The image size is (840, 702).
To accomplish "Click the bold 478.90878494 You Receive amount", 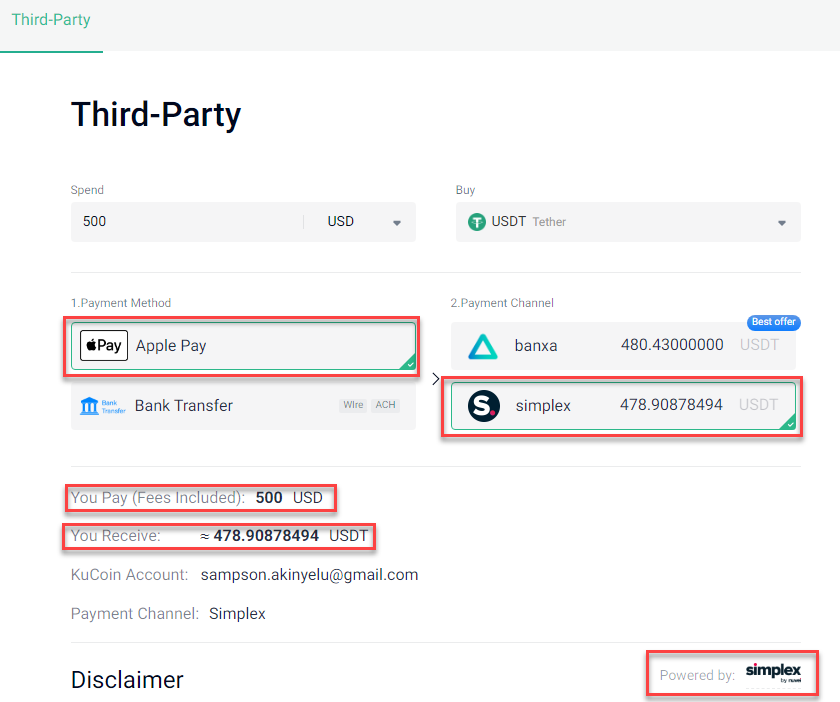I will click(x=266, y=536).
